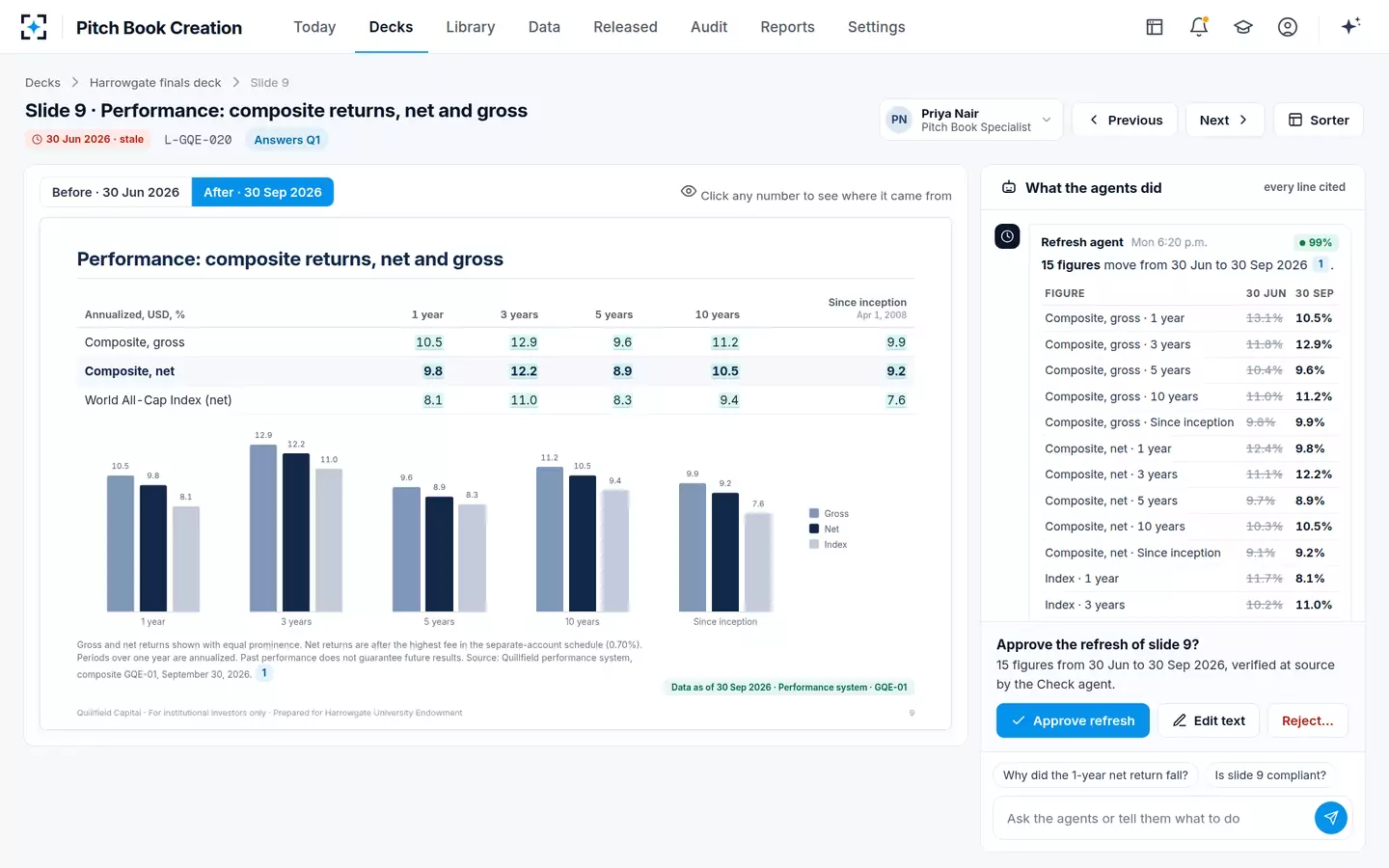1389x868 pixels.
Task: Open the Reports tab
Action: point(787,27)
